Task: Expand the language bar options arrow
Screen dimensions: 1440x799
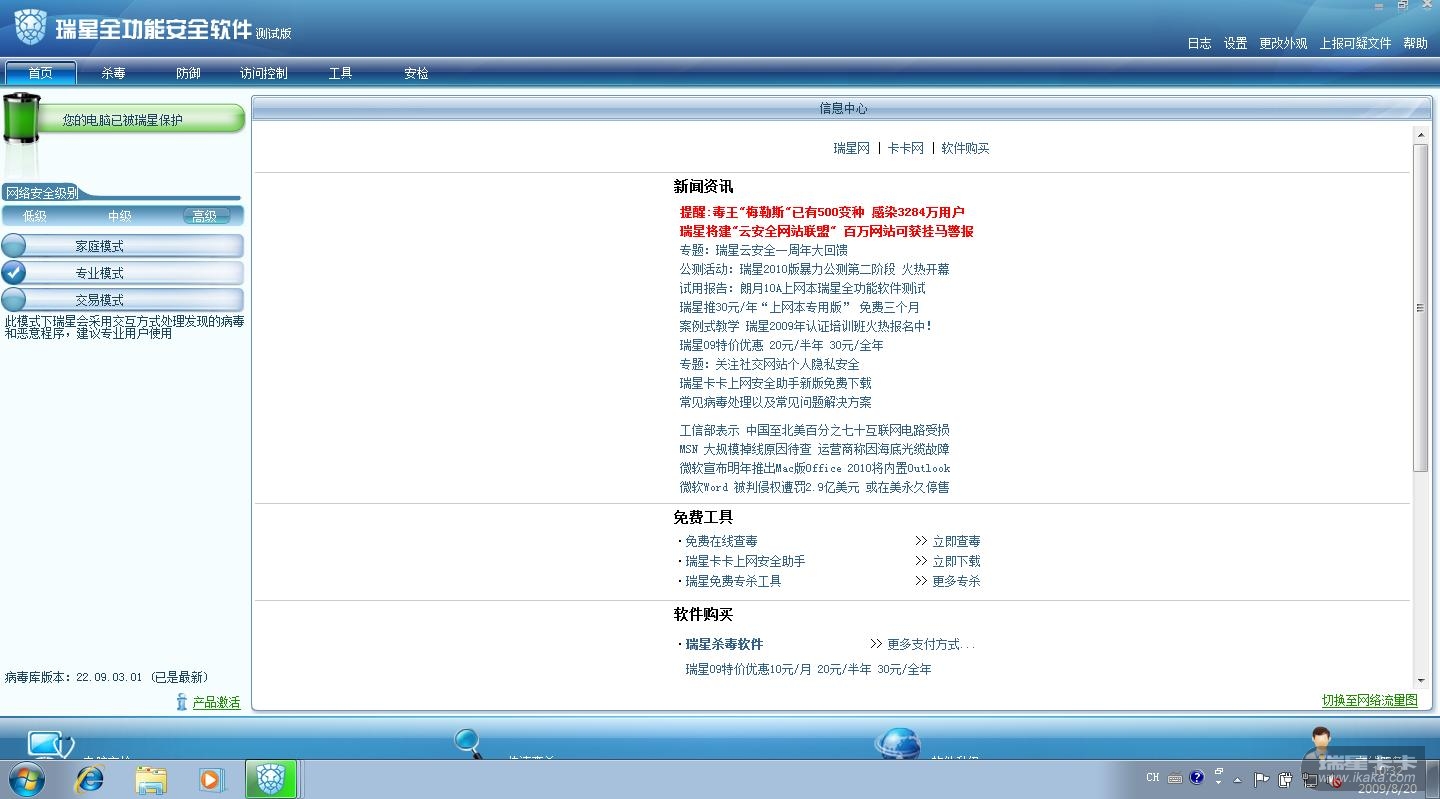Action: pyautogui.click(x=1218, y=781)
